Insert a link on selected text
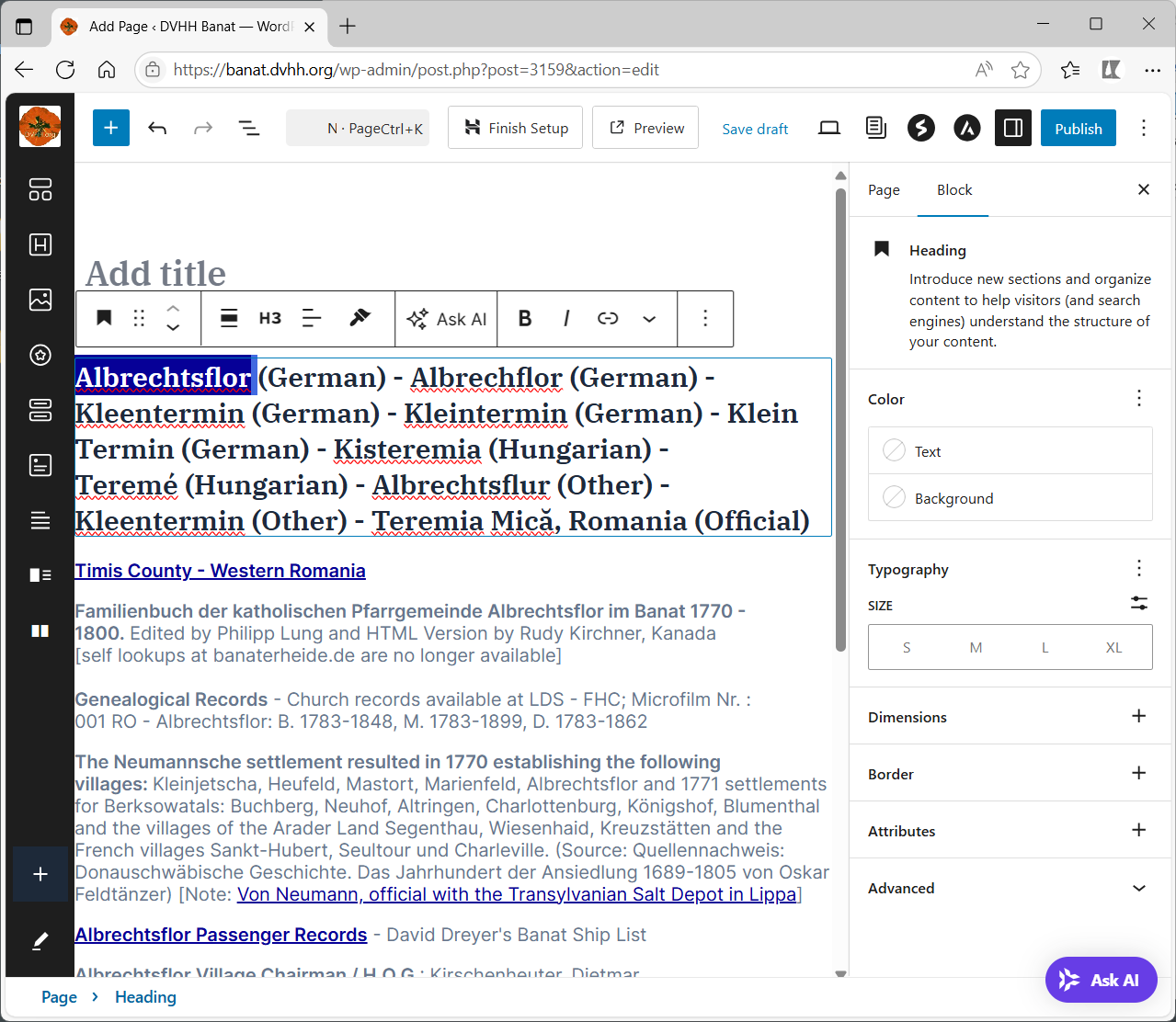Viewport: 1176px width, 1022px height. tap(608, 318)
